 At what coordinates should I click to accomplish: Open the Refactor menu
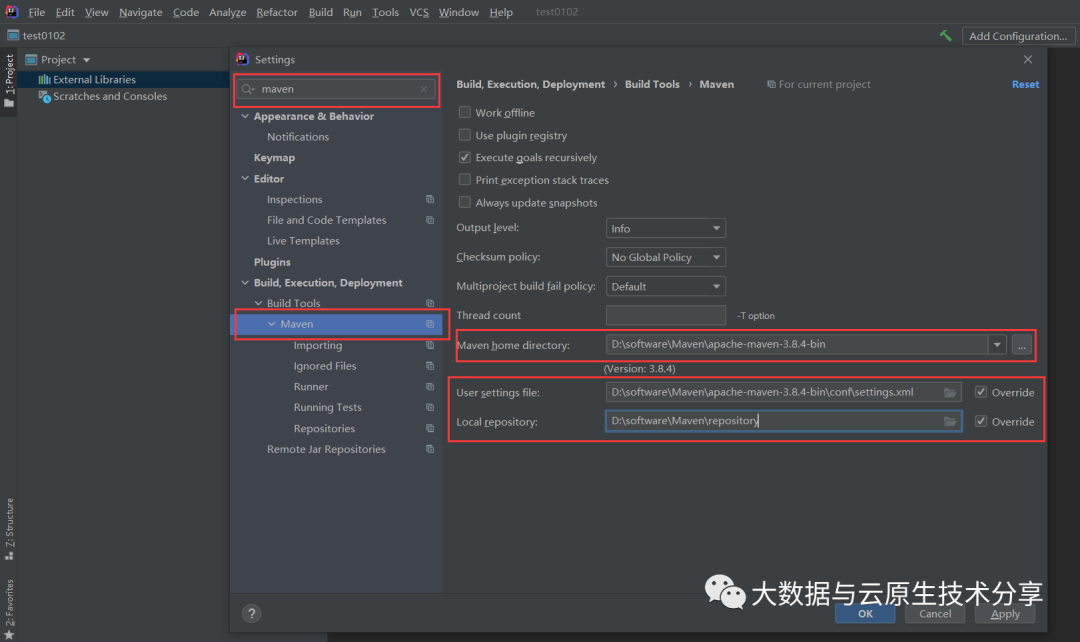[x=277, y=12]
